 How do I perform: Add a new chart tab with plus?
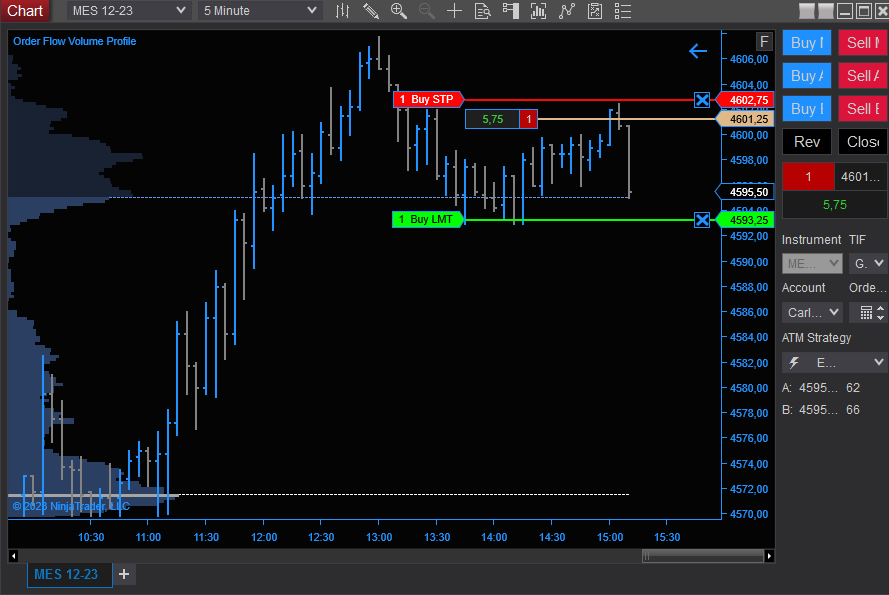click(124, 575)
